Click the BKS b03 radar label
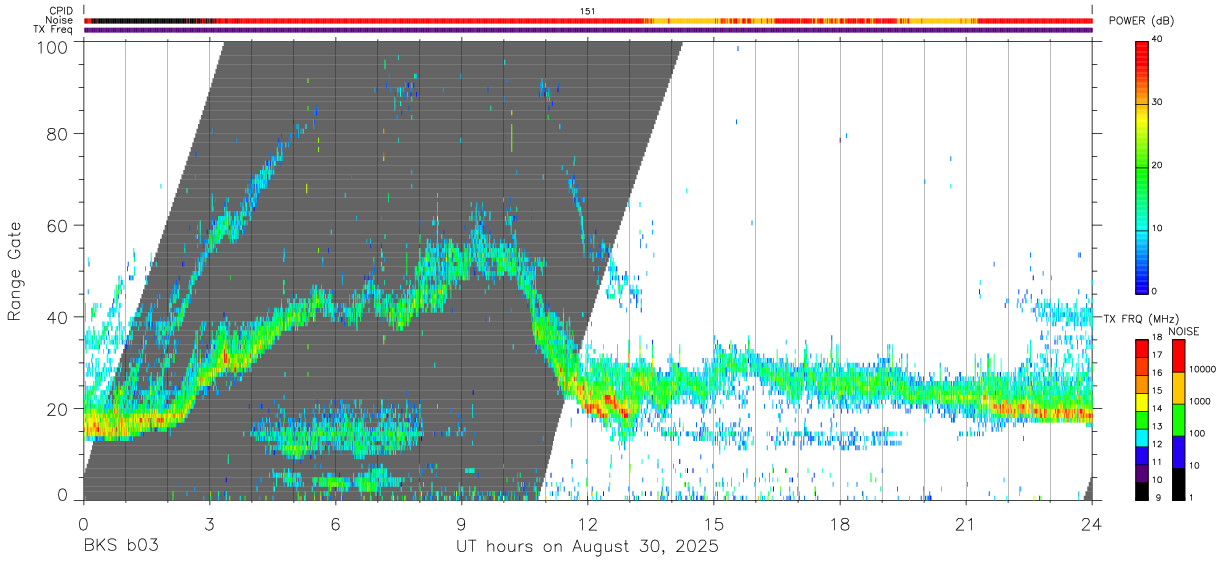 [x=120, y=547]
